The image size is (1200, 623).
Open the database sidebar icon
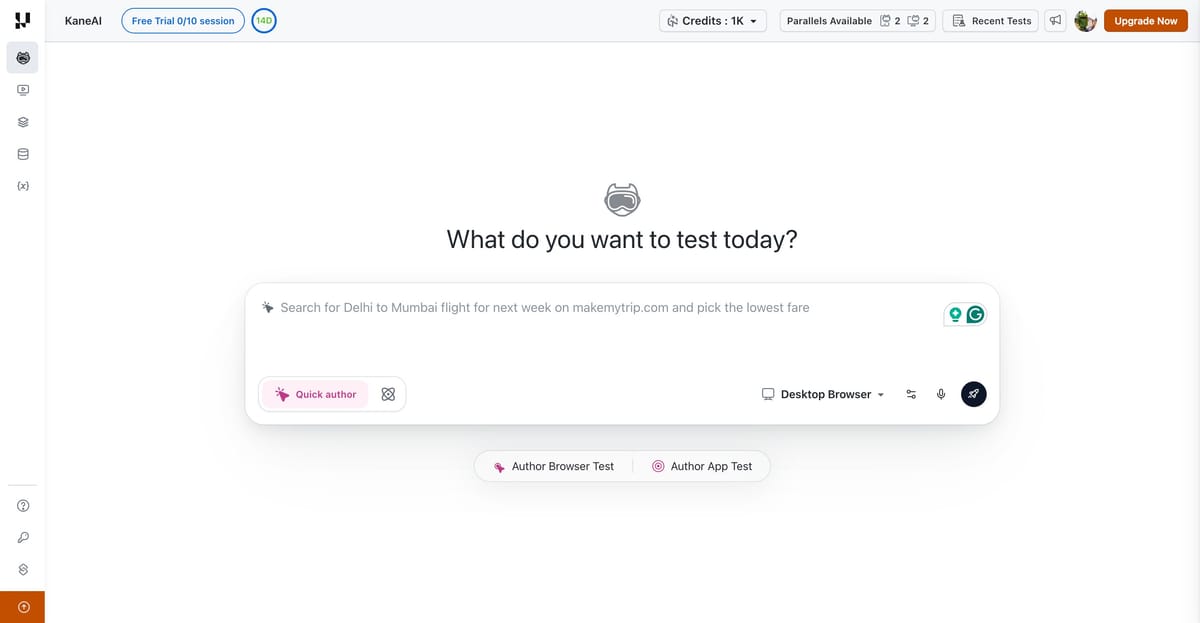coord(22,153)
